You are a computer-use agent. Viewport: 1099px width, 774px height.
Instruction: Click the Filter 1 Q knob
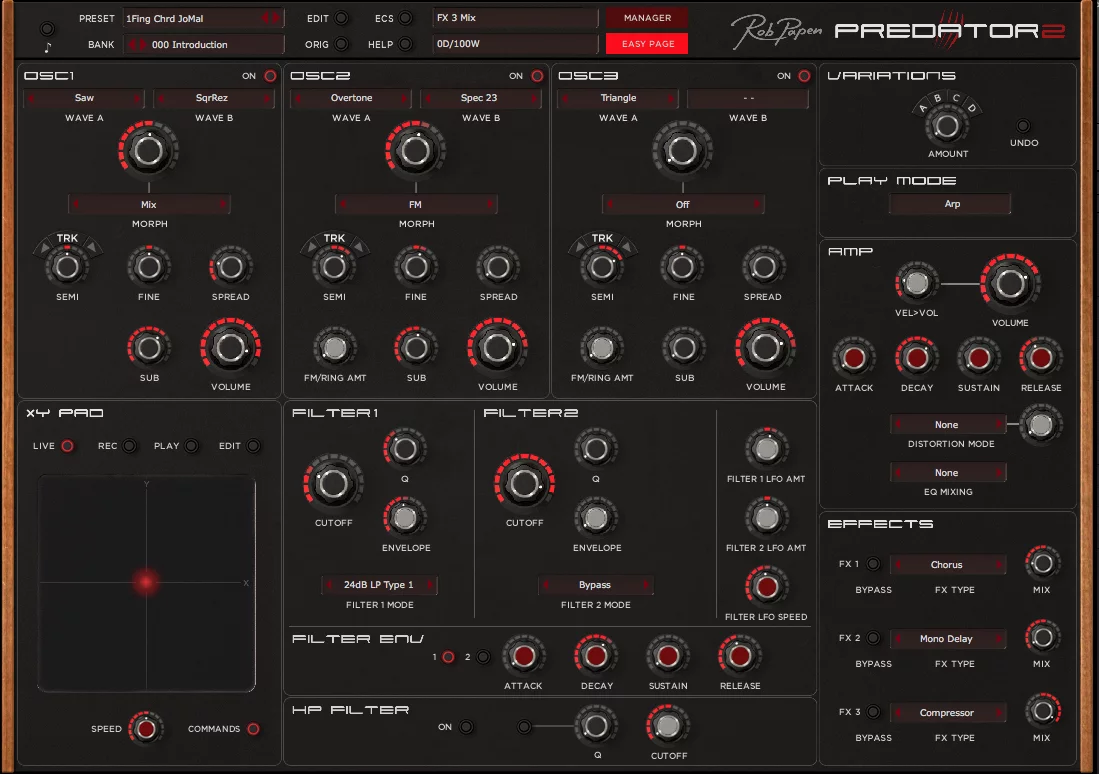[404, 449]
